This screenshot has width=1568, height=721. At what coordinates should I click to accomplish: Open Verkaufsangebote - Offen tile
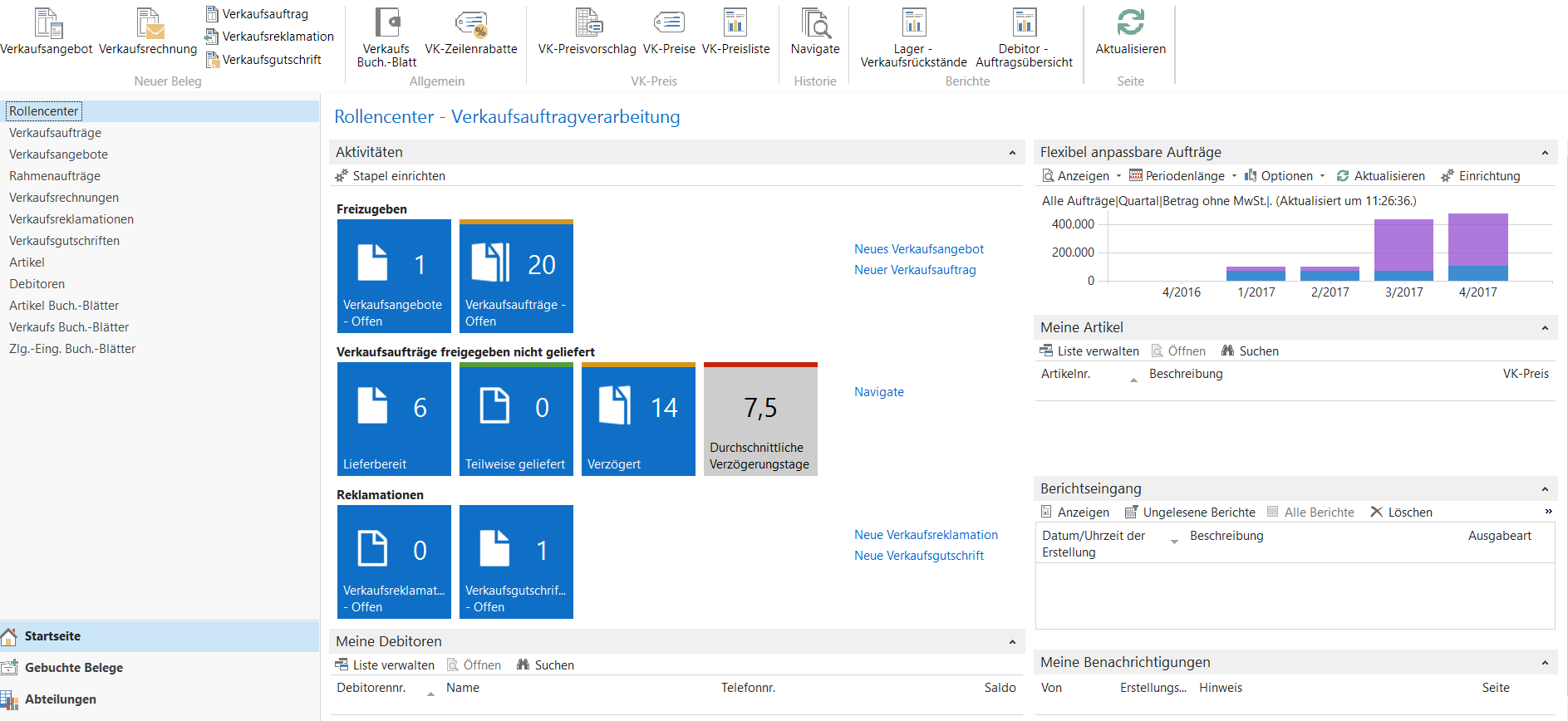pos(394,277)
